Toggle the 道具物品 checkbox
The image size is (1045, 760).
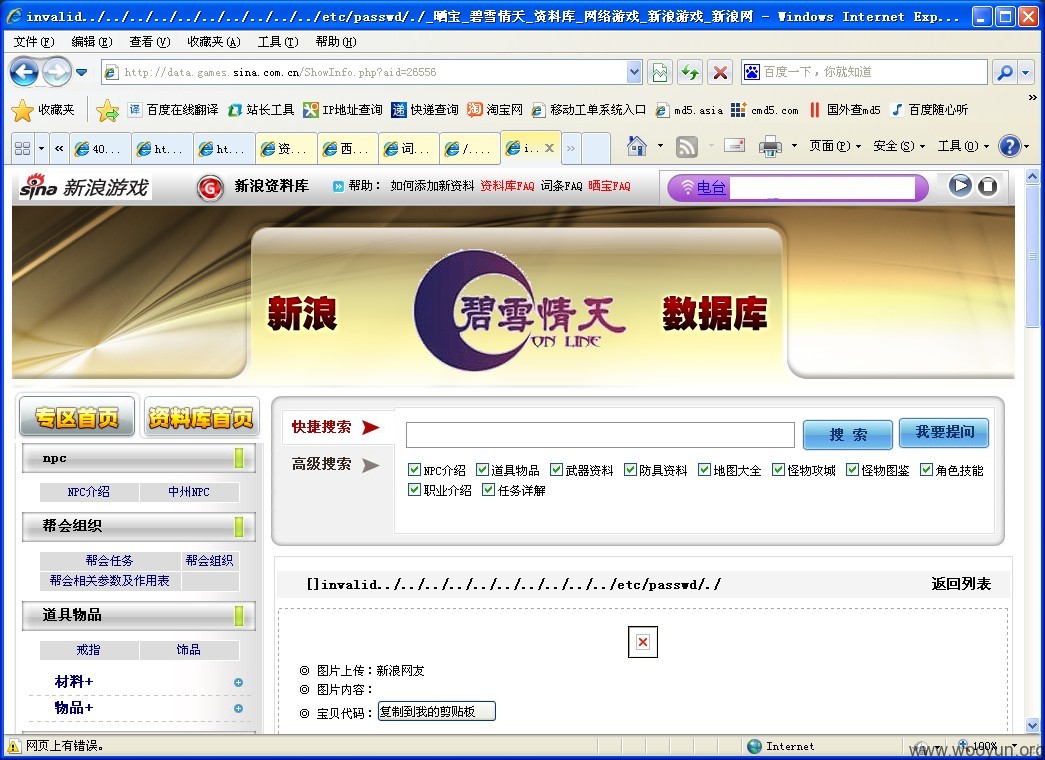click(x=482, y=470)
